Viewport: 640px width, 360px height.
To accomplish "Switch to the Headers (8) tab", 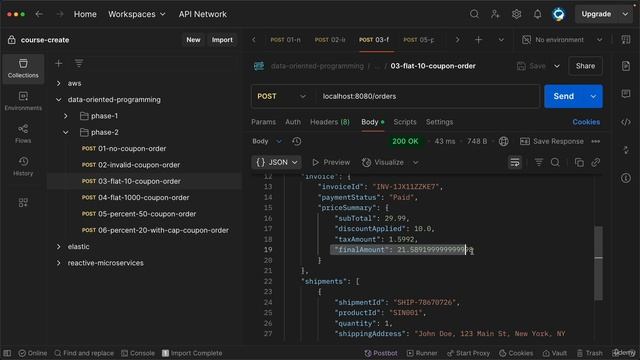I will point(330,122).
